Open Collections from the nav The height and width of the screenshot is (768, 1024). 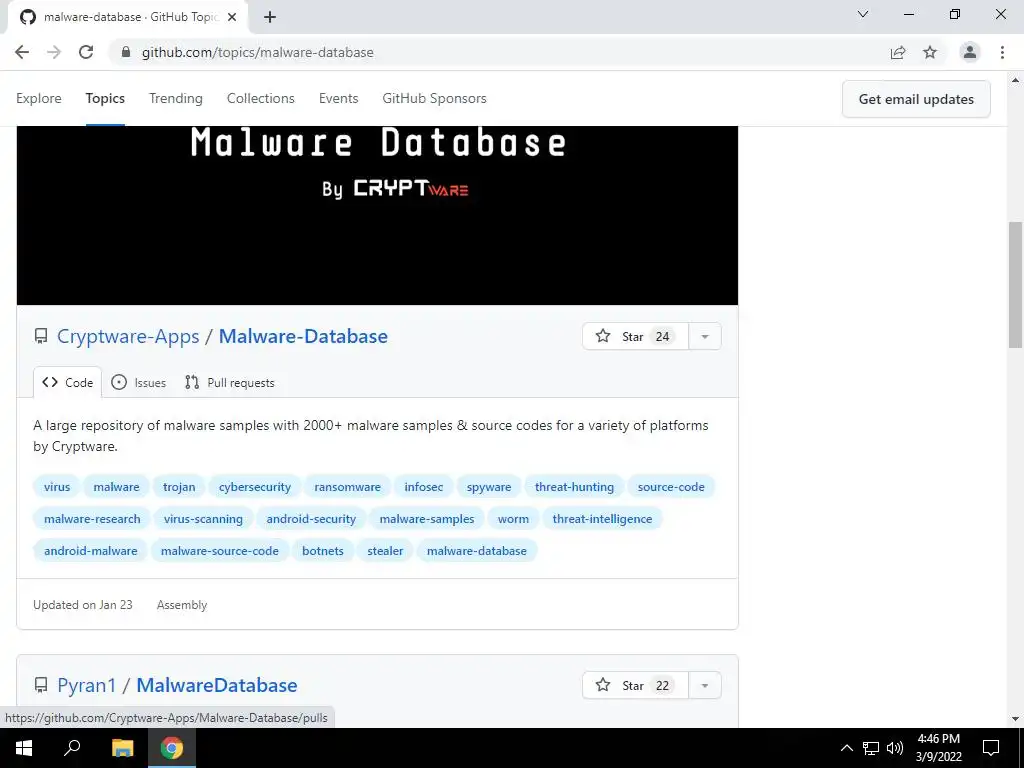pos(261,99)
